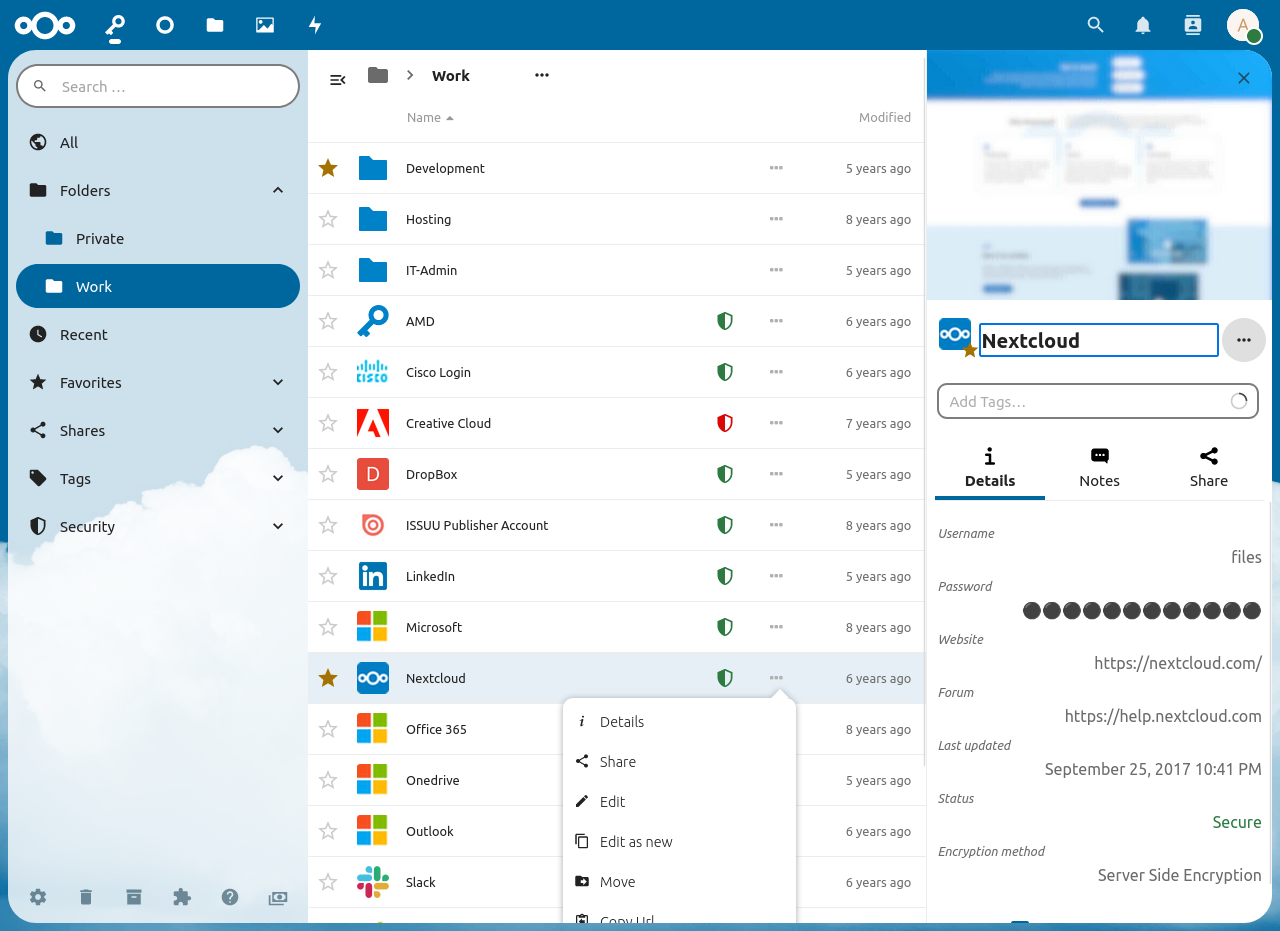Open the Backup archive icon in sidebar footer
1280x931 pixels.
coord(134,897)
